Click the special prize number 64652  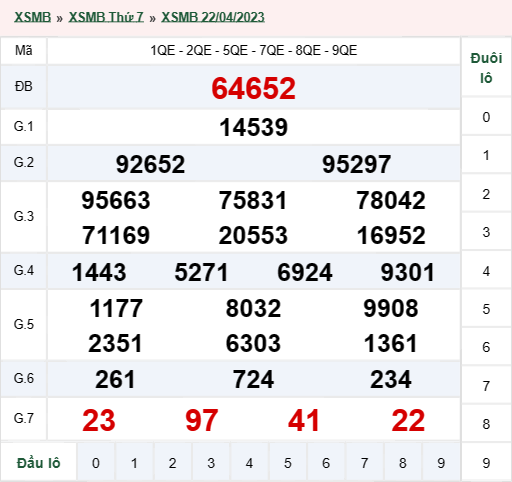(x=254, y=88)
